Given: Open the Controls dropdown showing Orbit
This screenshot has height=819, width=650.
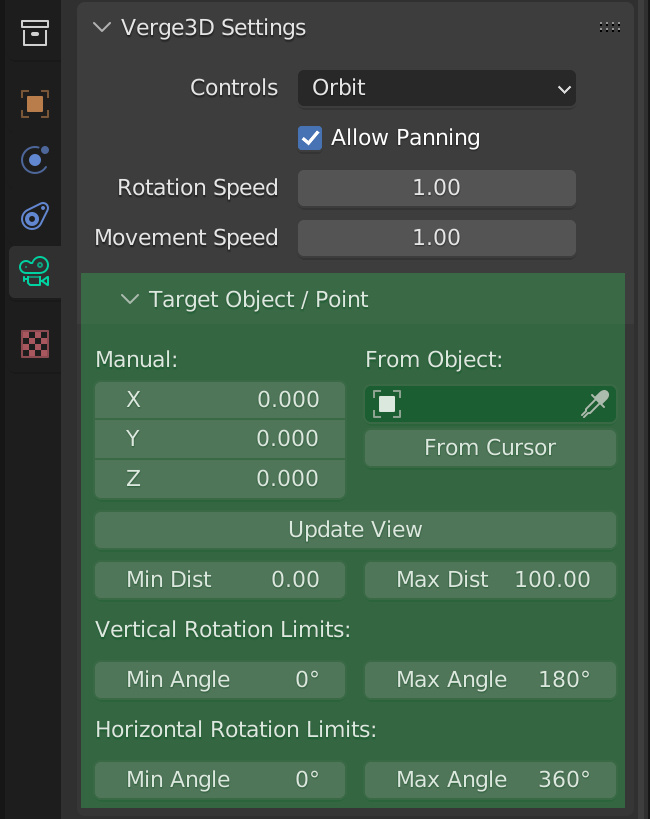Looking at the screenshot, I should [437, 88].
